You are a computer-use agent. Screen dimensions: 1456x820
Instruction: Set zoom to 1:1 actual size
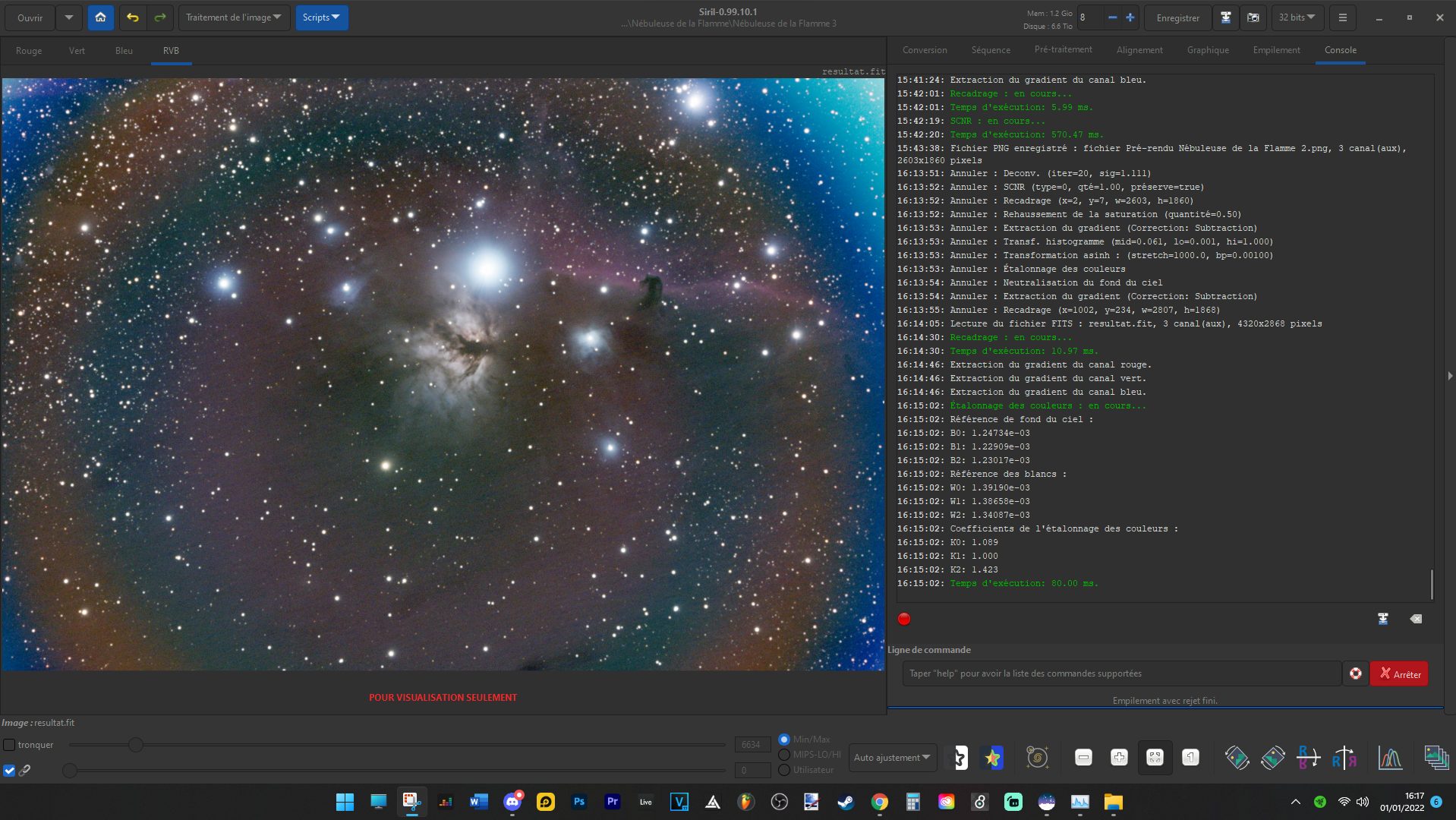coord(1190,758)
